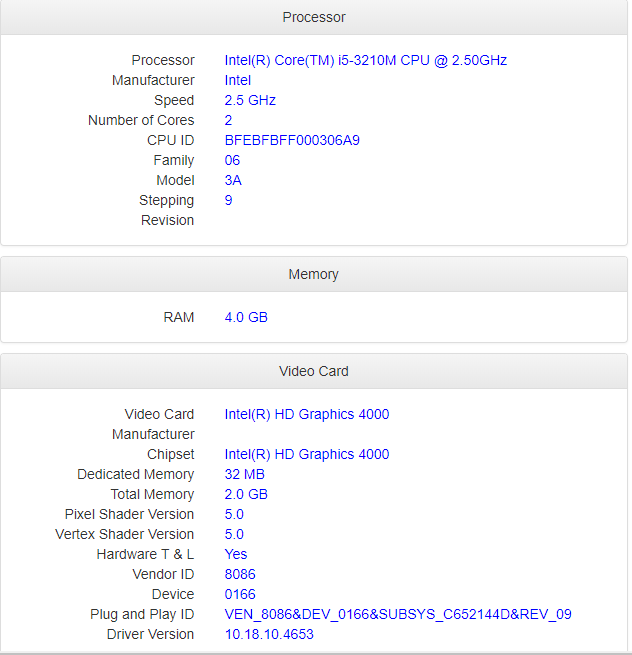Click the Hardware T & L value 'Yes'

236,554
